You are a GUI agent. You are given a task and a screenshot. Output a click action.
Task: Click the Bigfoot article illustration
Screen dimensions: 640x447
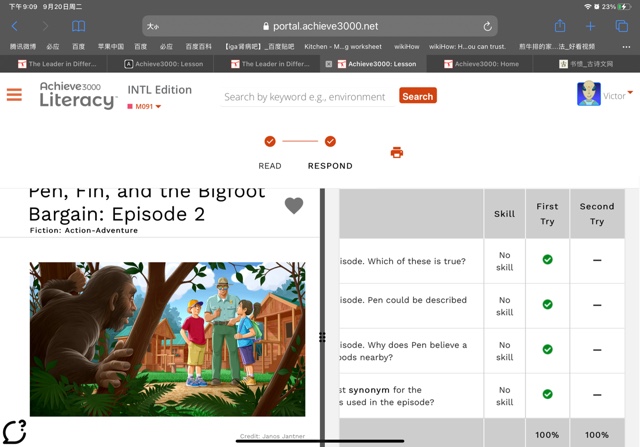click(x=167, y=339)
